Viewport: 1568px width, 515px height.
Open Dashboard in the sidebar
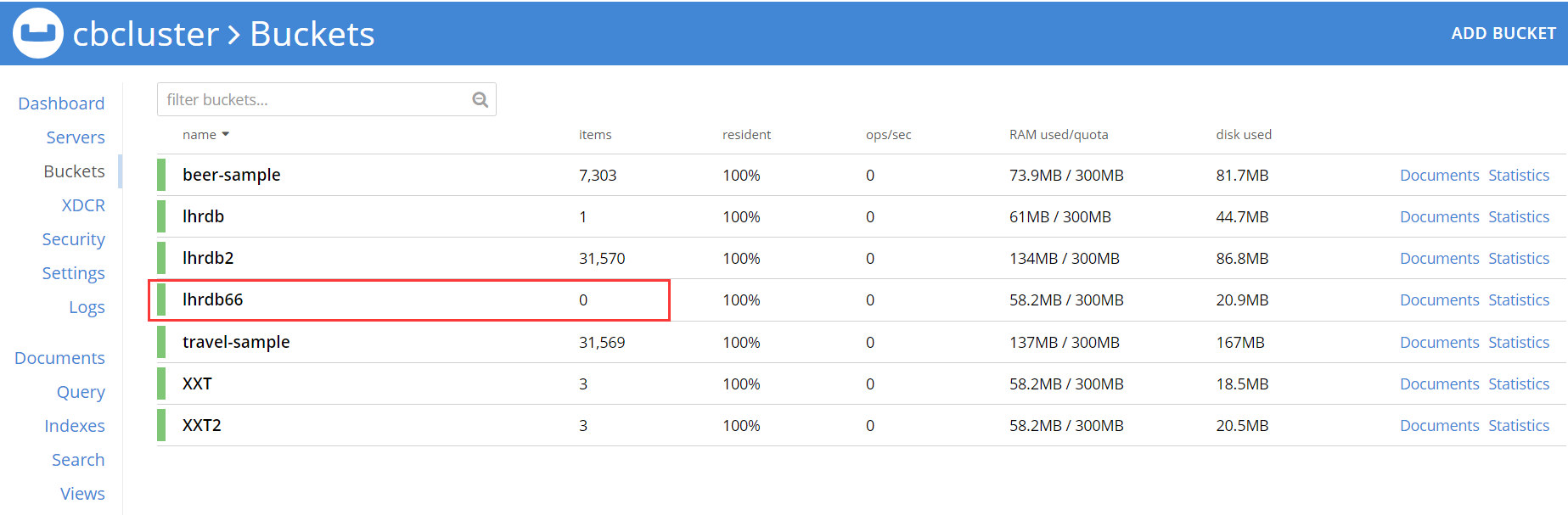(61, 104)
